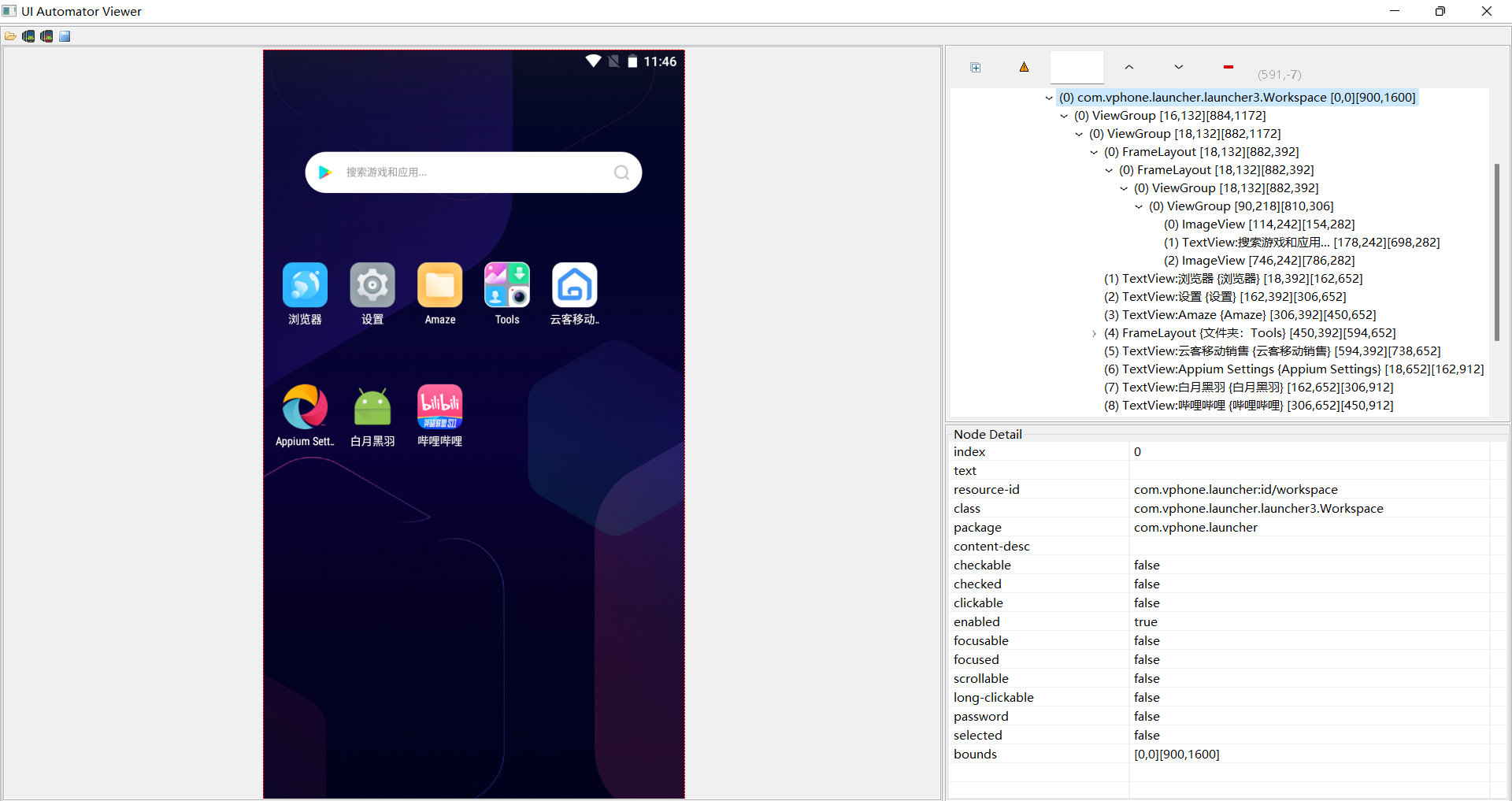Open the Tools folder icon on phone

point(507,284)
